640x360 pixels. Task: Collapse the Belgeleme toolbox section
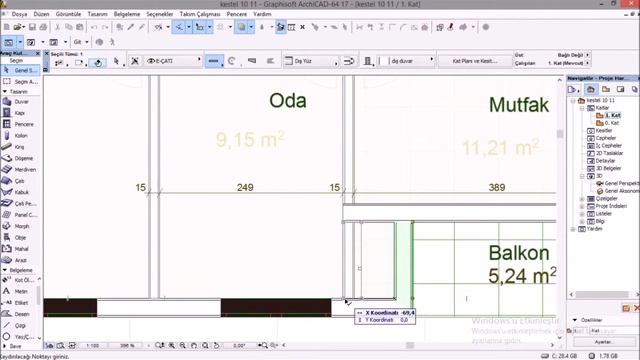[5, 270]
